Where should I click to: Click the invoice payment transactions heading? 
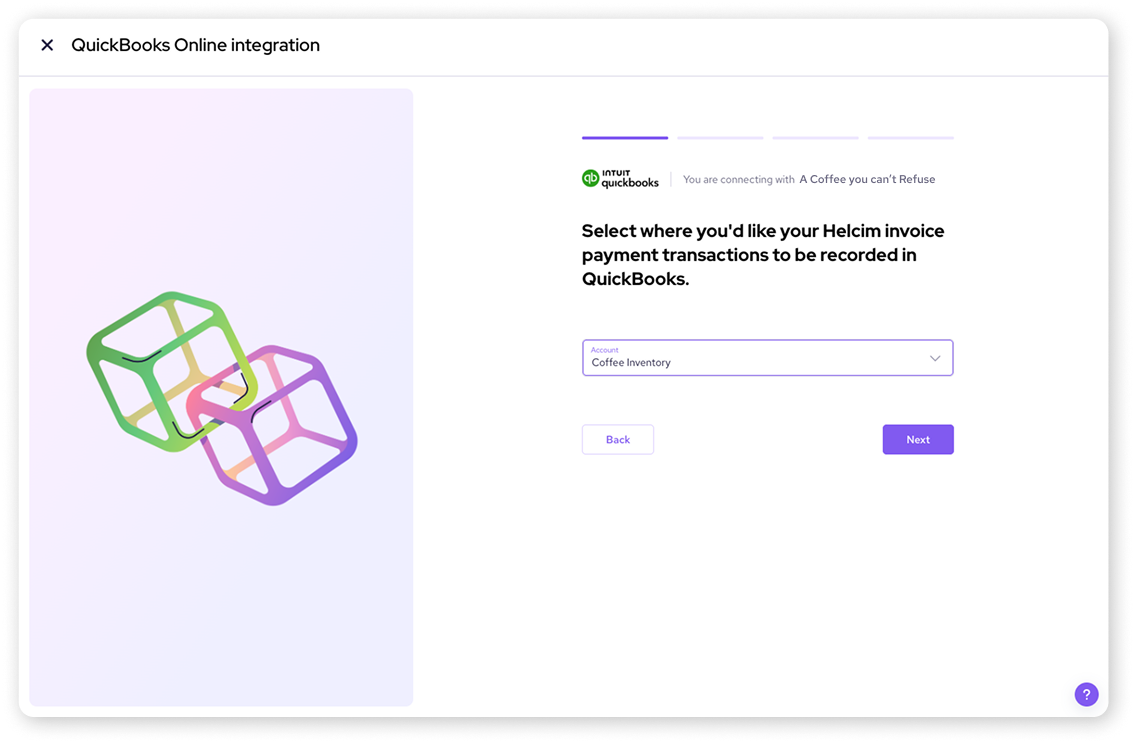[763, 255]
